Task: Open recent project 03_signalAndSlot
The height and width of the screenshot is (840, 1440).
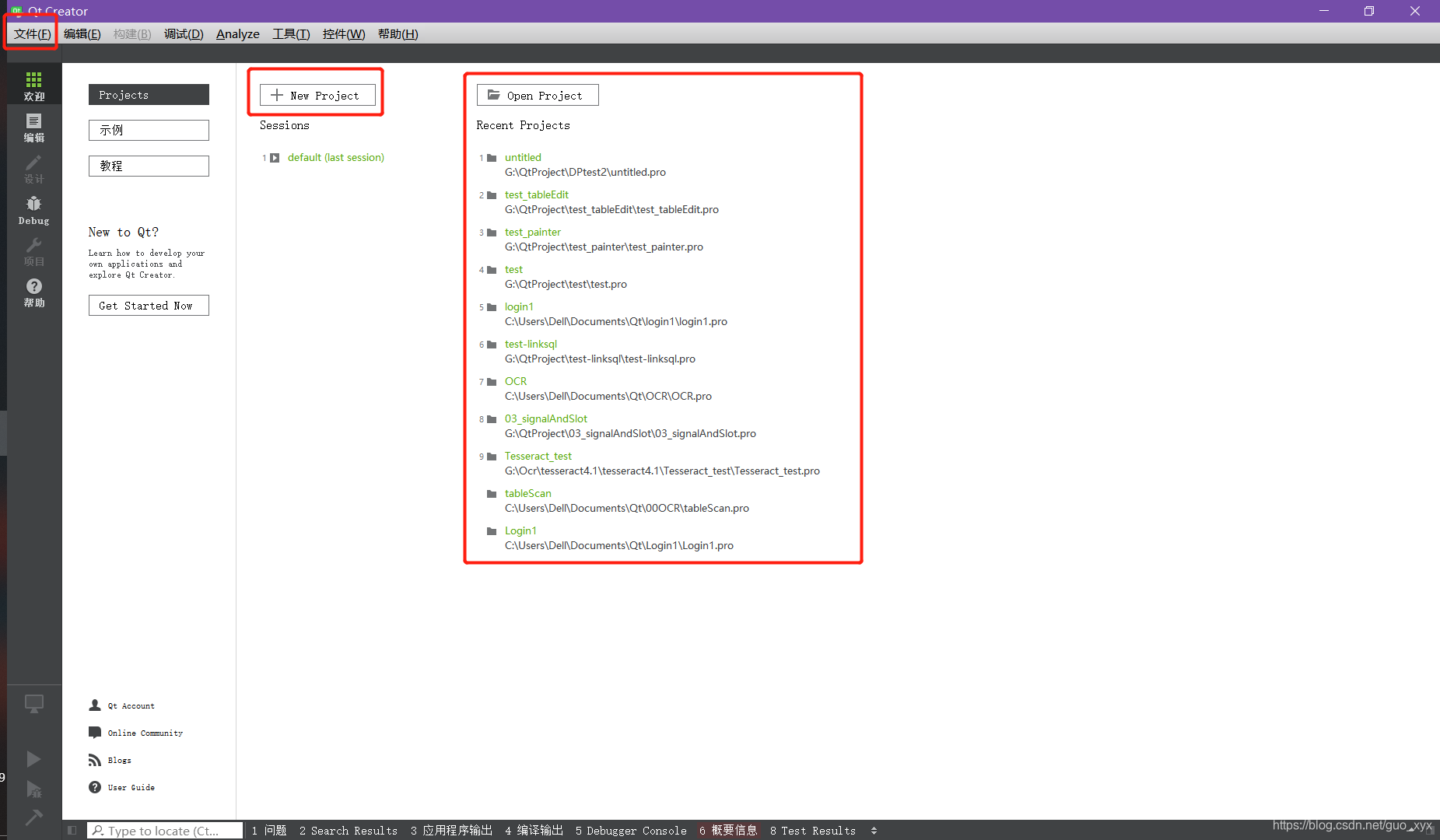Action: point(546,418)
